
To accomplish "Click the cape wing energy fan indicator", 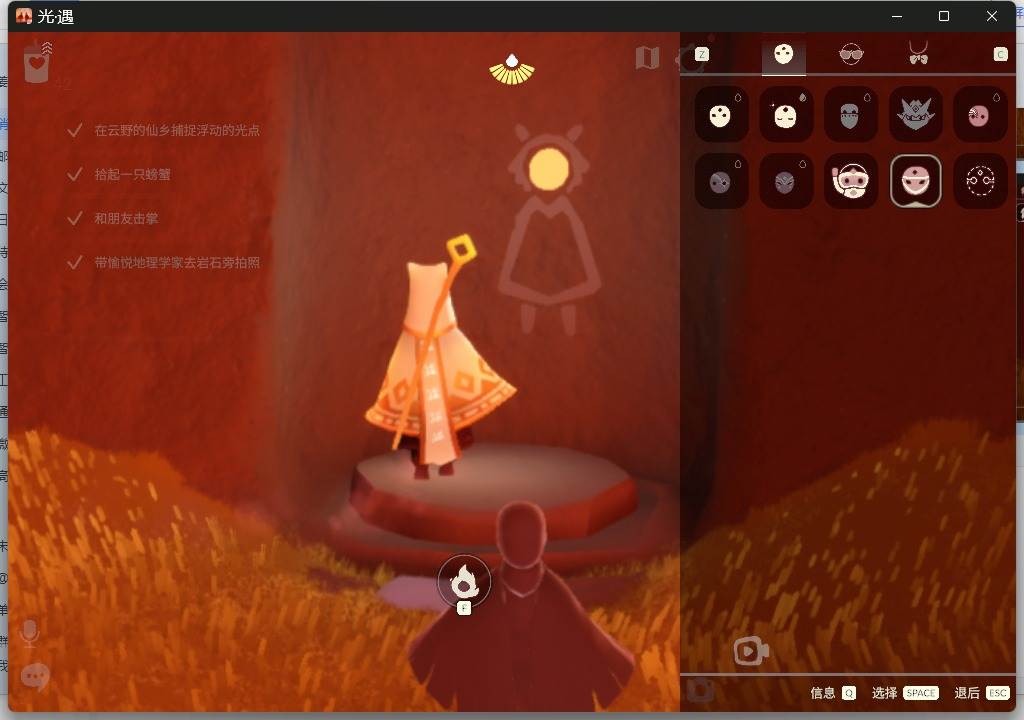I will (x=512, y=70).
